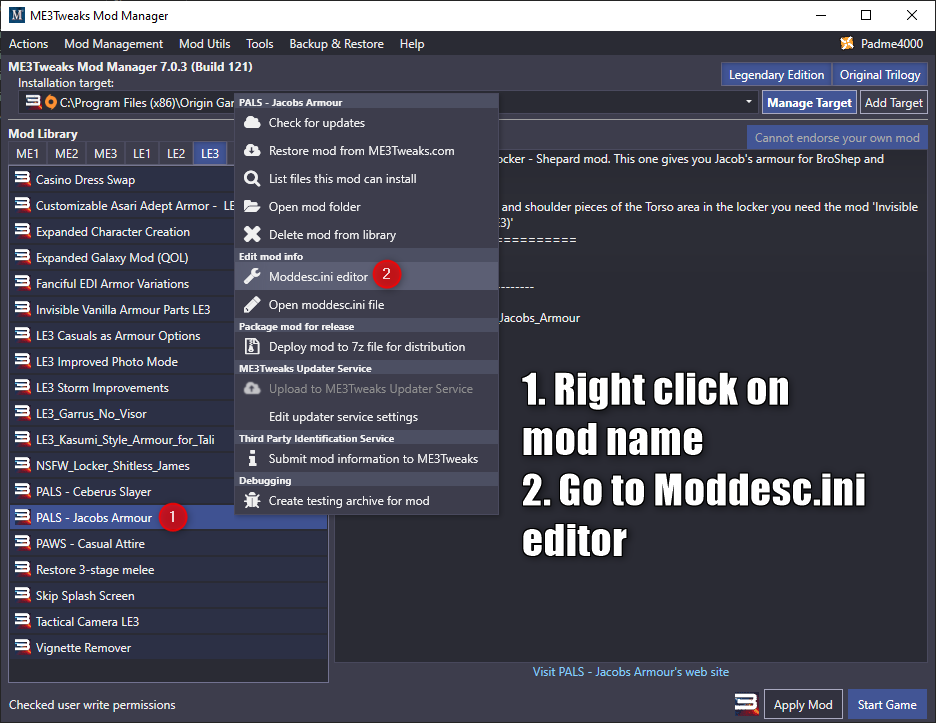Select Restore 3-stage melee mod

click(x=168, y=570)
